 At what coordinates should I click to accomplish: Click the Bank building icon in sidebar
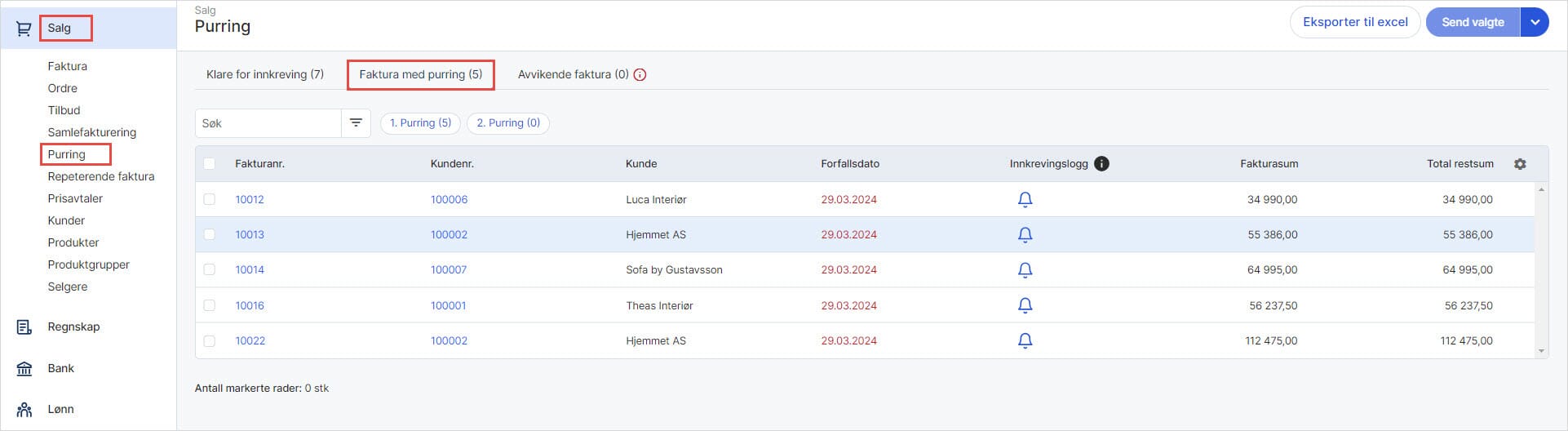[24, 368]
